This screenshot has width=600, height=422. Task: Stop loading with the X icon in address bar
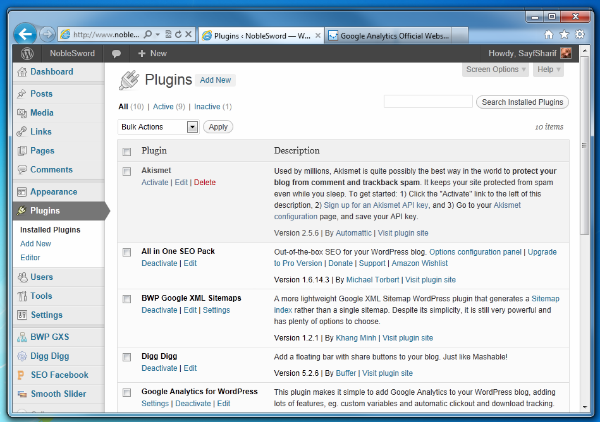click(x=188, y=34)
